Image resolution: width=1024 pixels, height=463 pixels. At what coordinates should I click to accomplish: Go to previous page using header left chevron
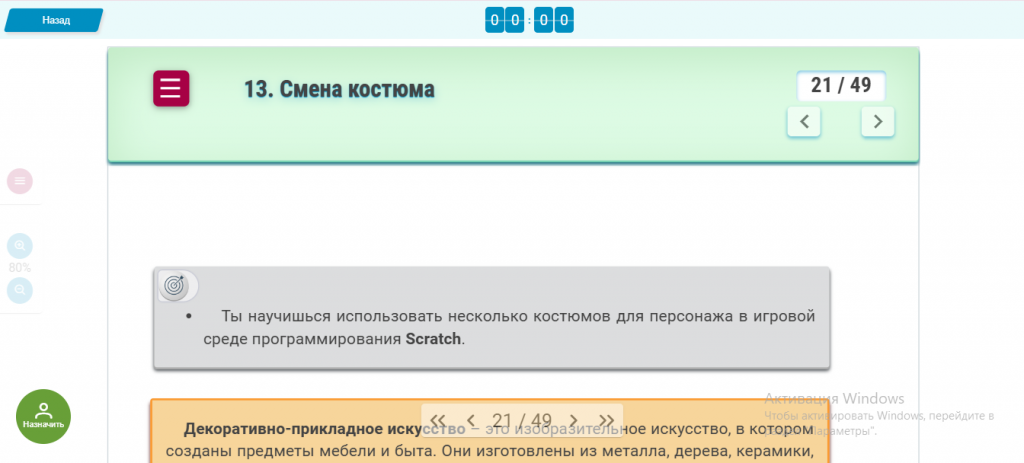pos(804,122)
